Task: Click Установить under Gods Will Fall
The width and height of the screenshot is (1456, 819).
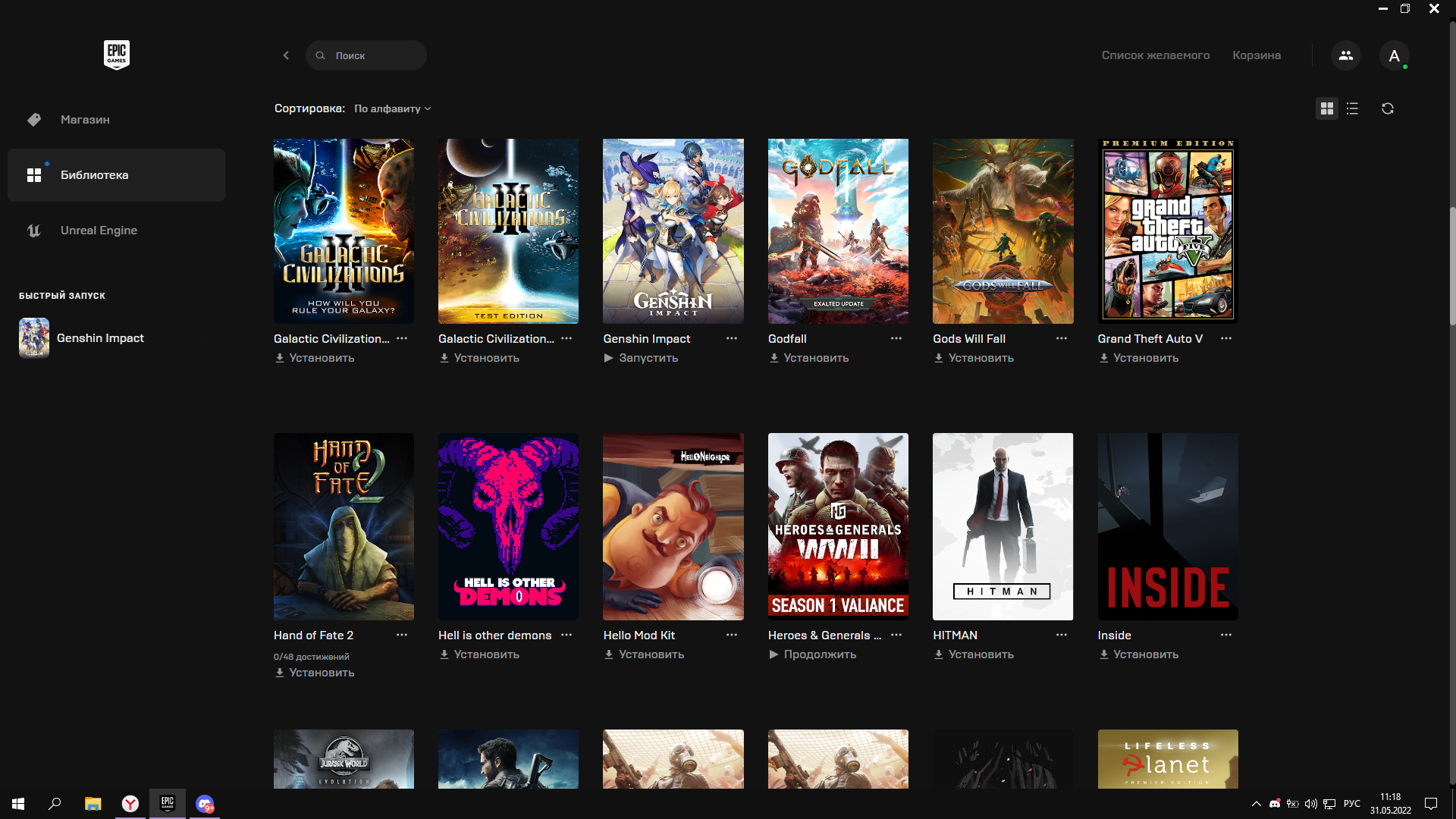Action: coord(974,358)
